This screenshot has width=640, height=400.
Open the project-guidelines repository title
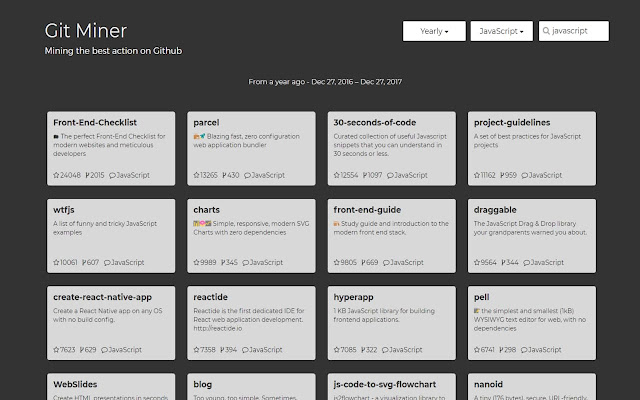tap(512, 122)
